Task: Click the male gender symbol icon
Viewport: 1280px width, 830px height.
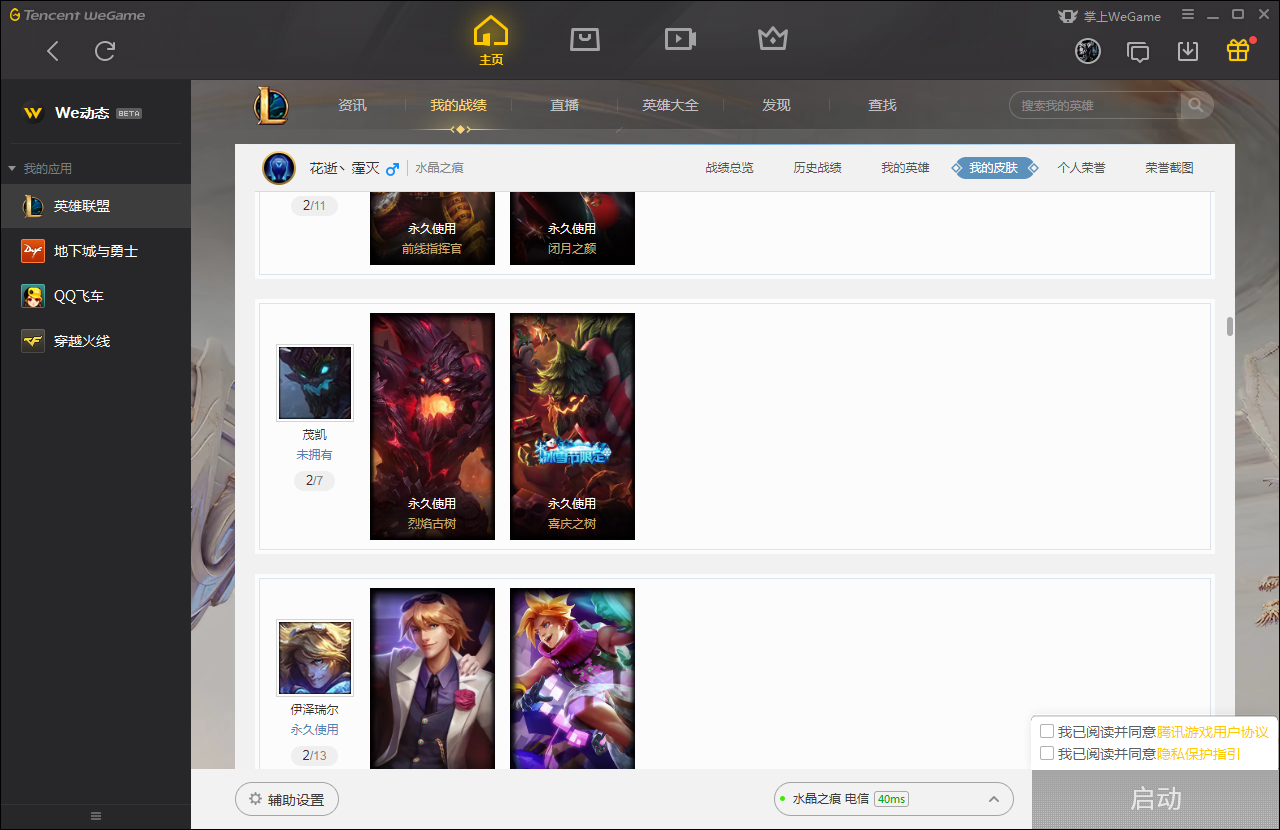Action: (392, 168)
